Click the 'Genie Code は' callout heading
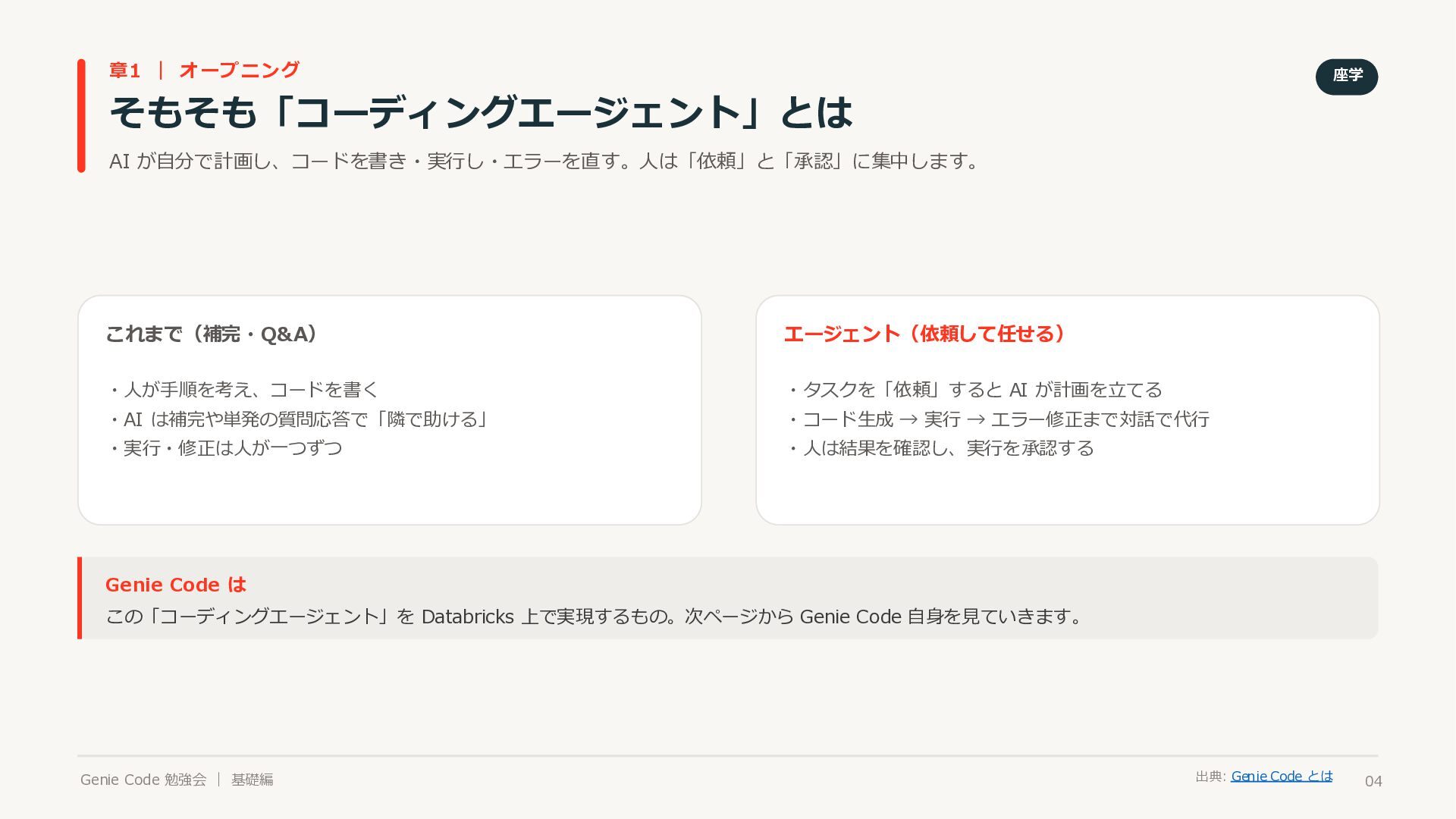The width and height of the screenshot is (1456, 819). (176, 585)
